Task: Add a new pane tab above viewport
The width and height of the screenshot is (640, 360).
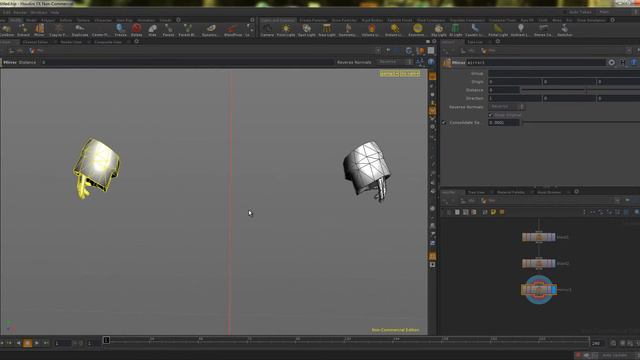Action: (x=137, y=42)
